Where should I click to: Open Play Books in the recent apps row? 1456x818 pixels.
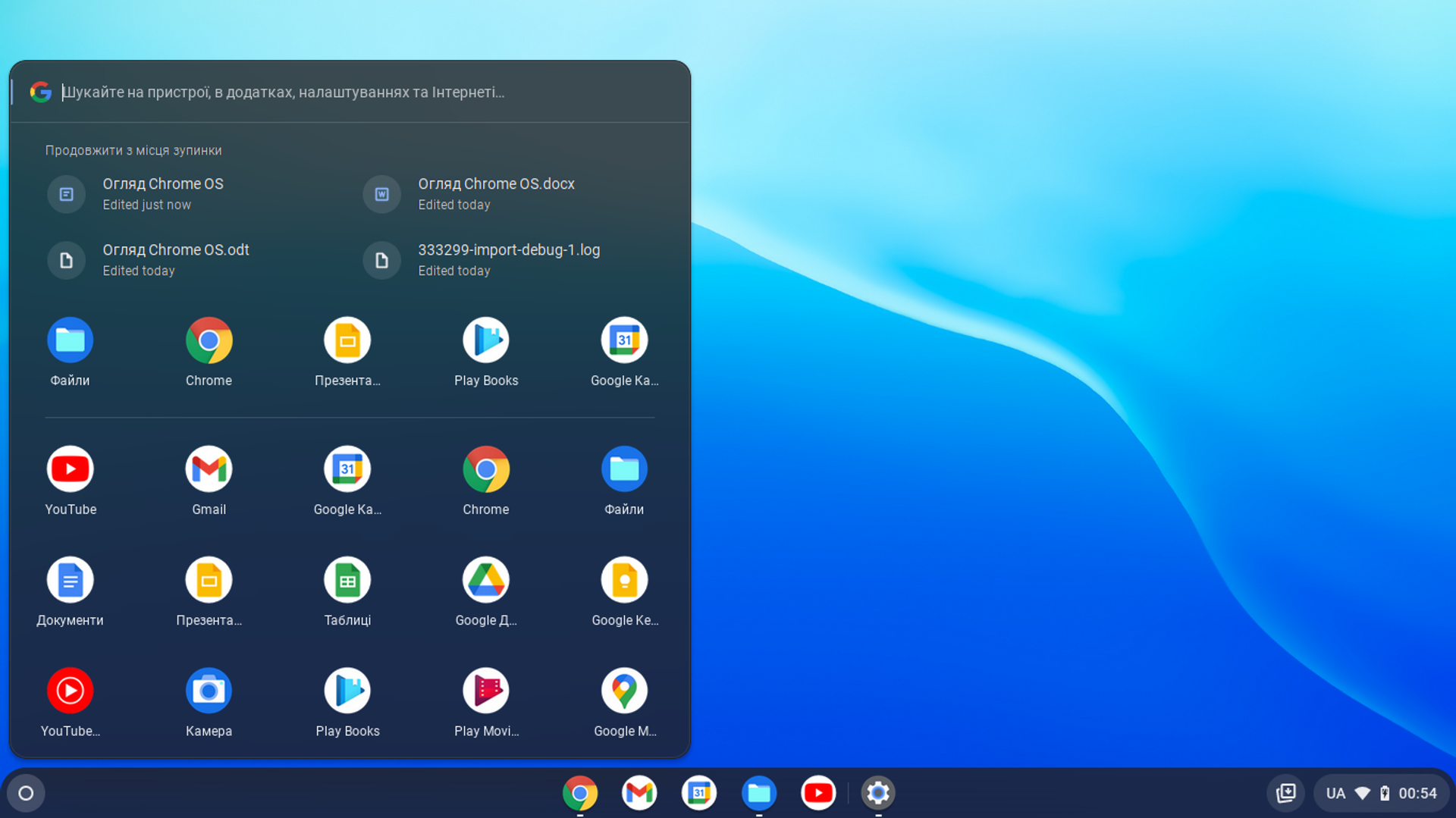coord(485,340)
